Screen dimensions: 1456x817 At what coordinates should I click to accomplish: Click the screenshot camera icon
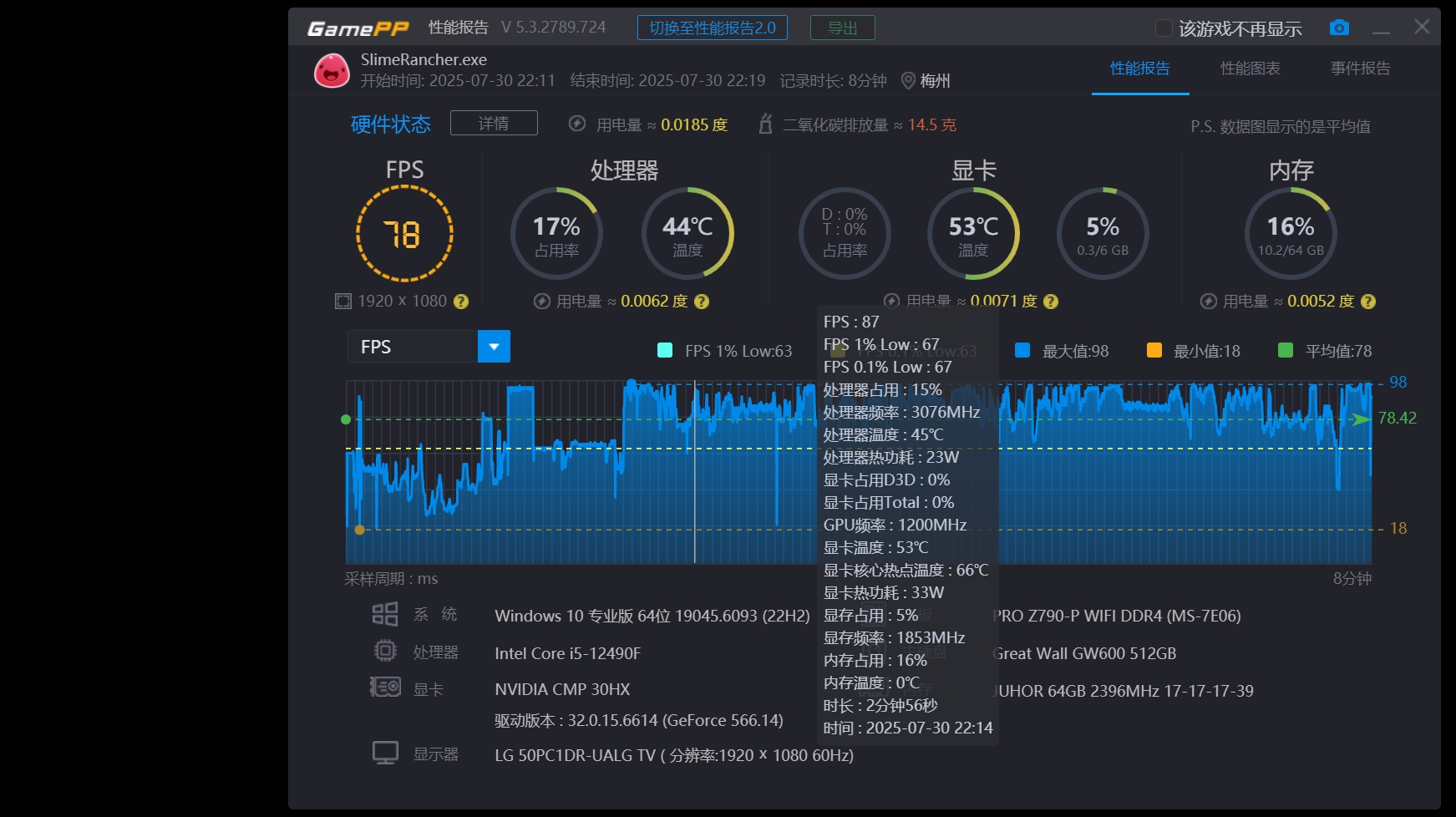coord(1339,28)
